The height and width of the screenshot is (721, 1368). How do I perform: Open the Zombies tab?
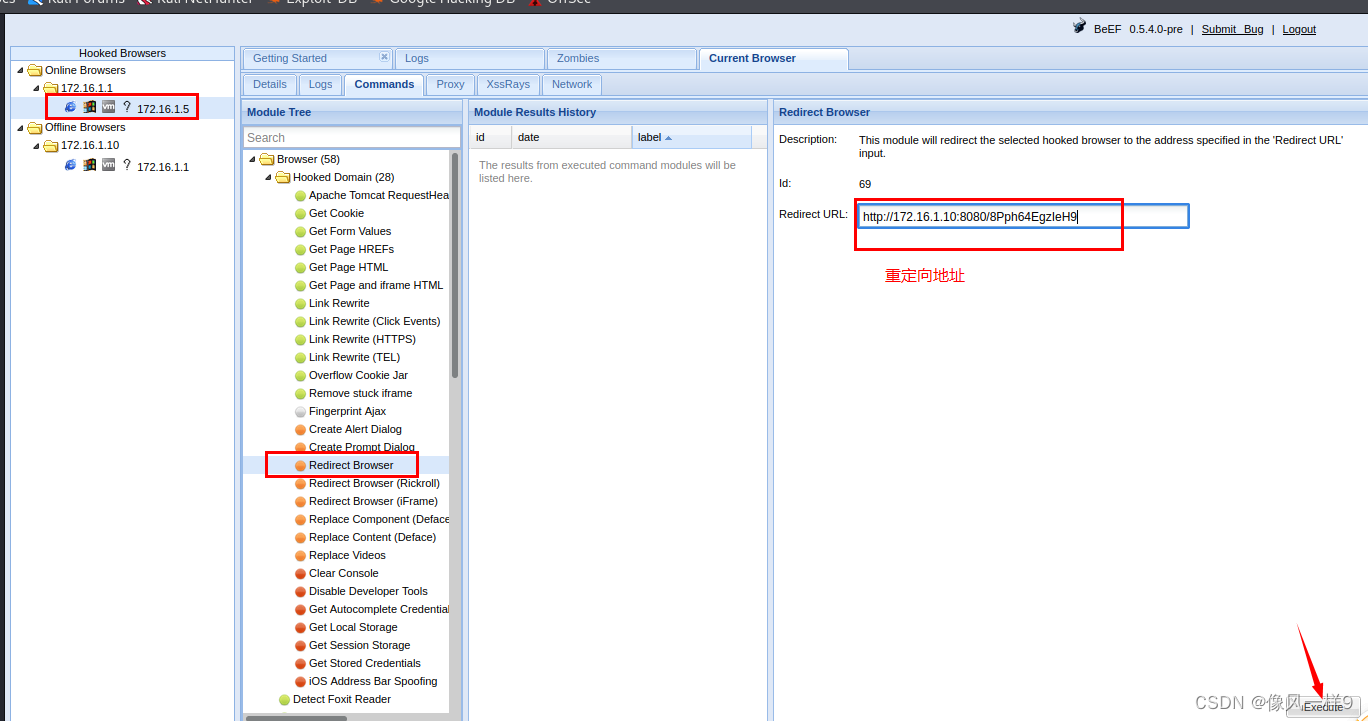pyautogui.click(x=621, y=58)
